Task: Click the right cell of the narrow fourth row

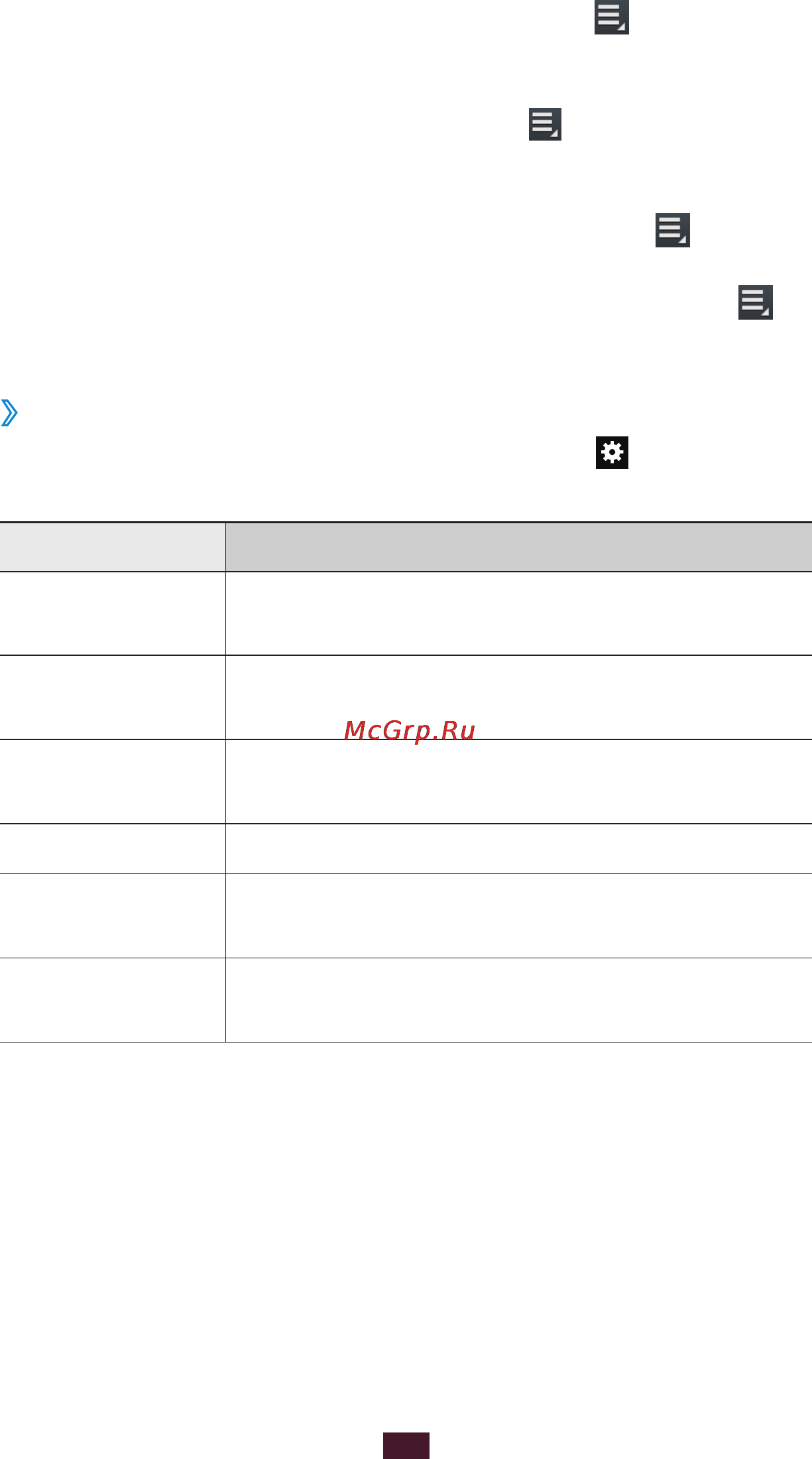Action: pyautogui.click(x=518, y=849)
